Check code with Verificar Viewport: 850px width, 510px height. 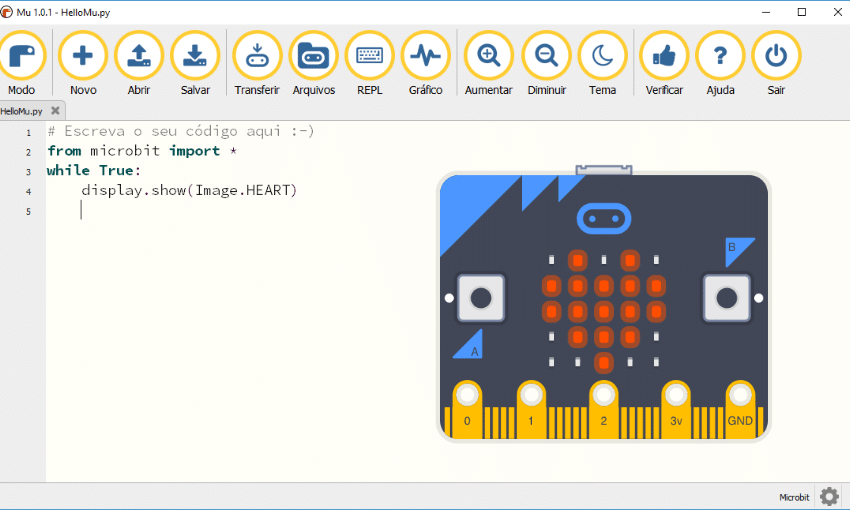(664, 57)
